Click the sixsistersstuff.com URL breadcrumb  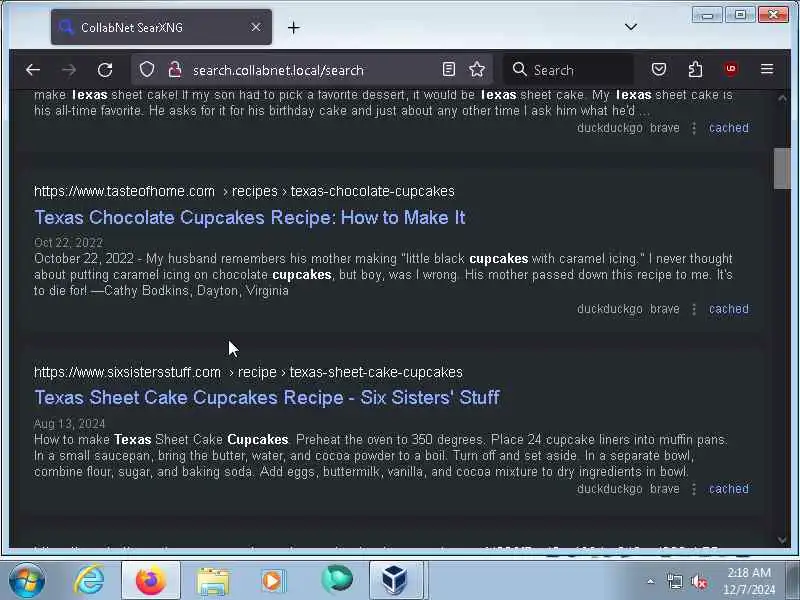point(248,372)
